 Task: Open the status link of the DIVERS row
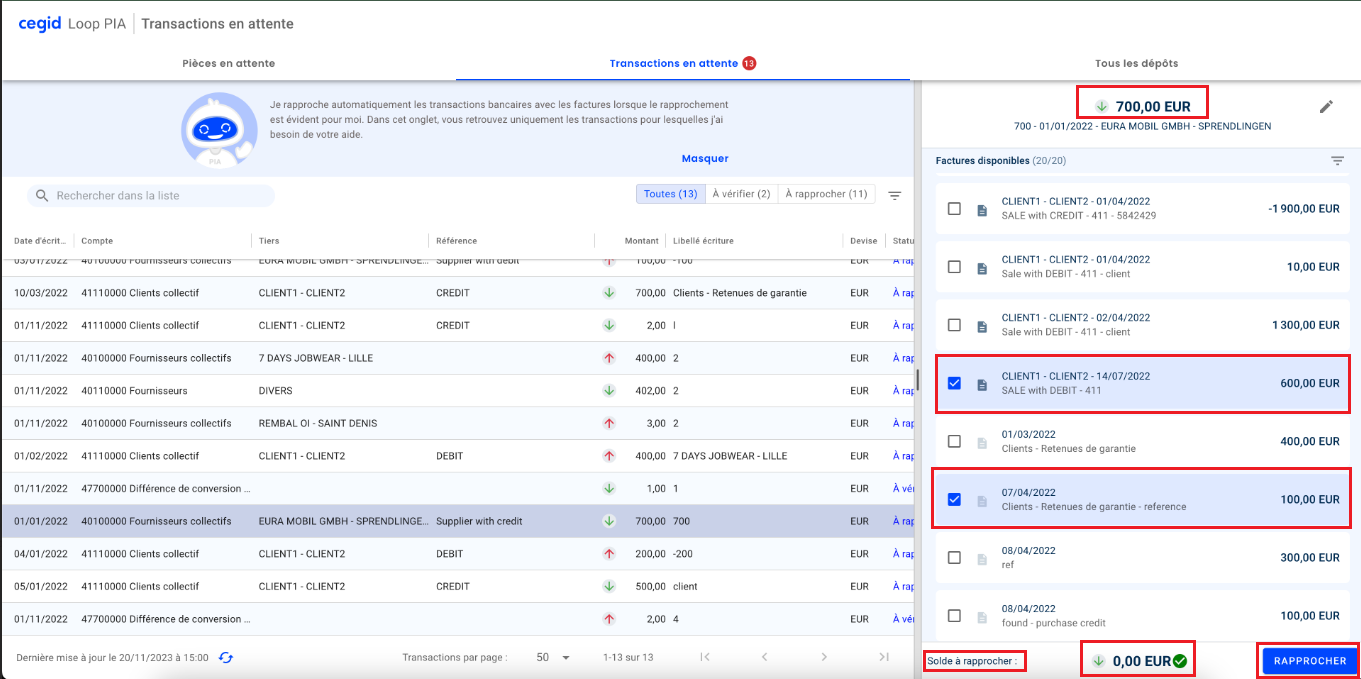[903, 391]
